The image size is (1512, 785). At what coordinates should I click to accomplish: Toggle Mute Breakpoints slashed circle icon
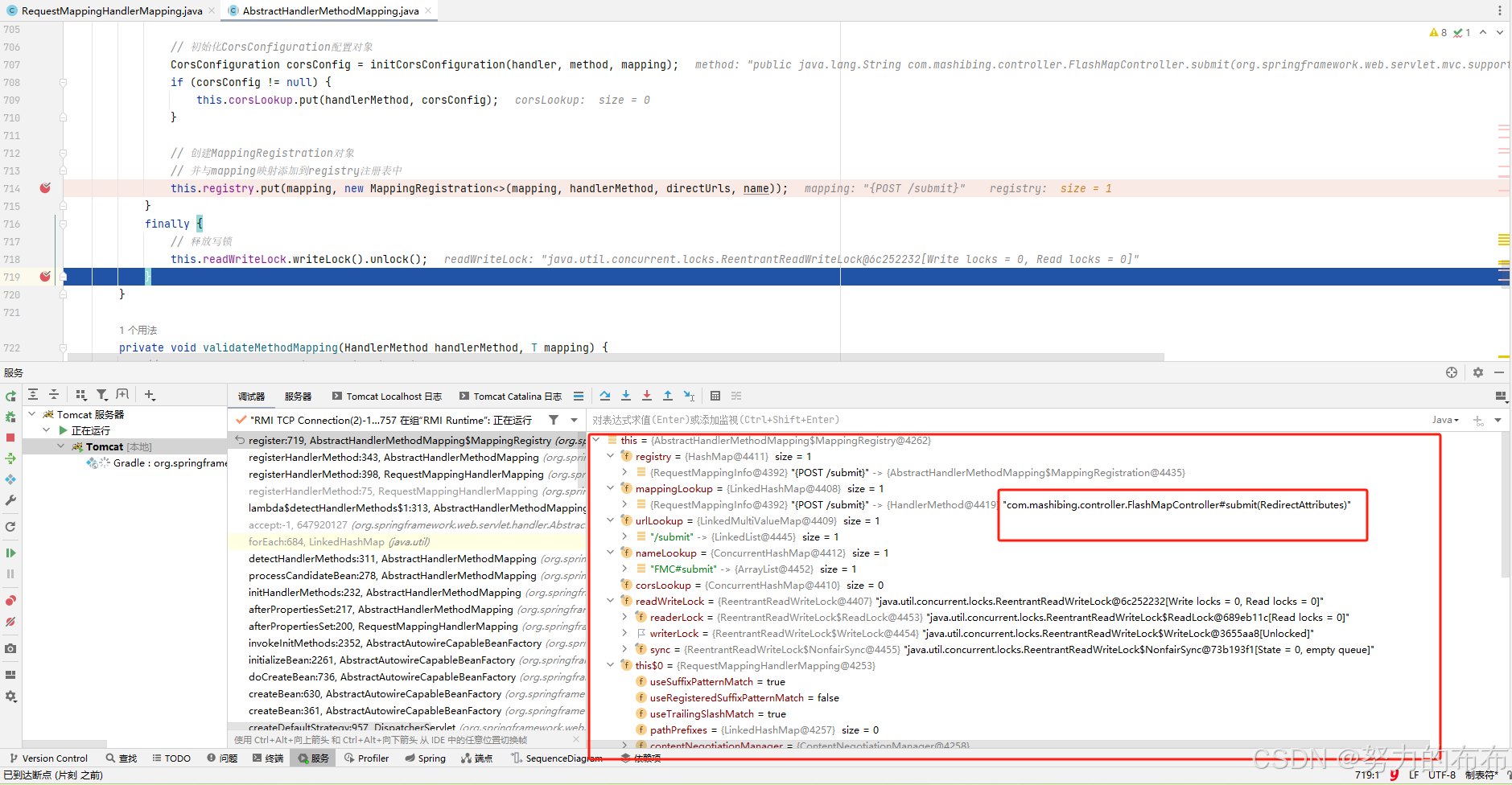tap(10, 622)
